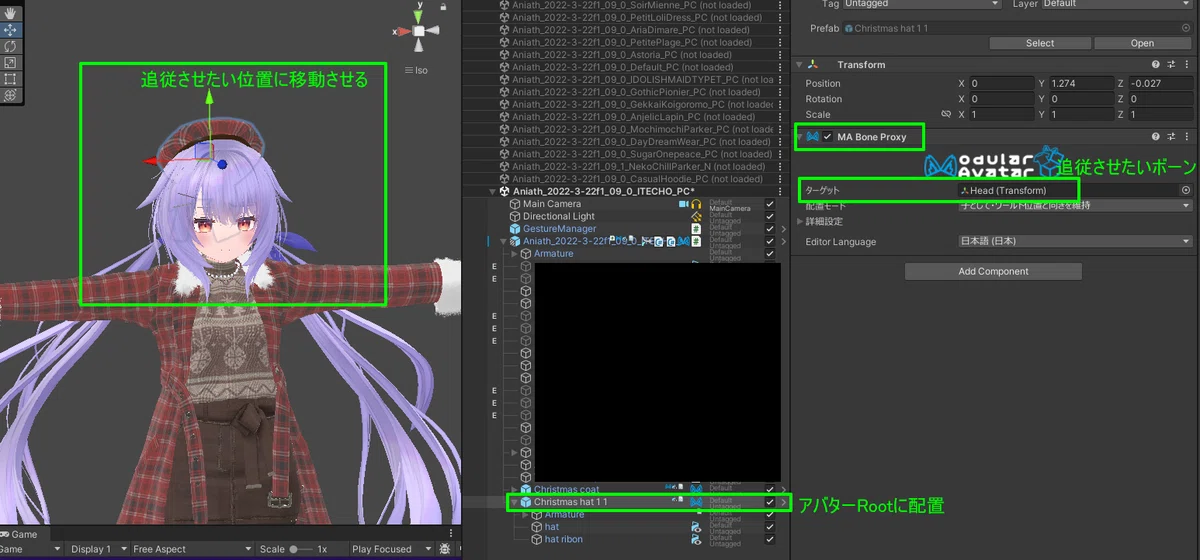The height and width of the screenshot is (560, 1200).
Task: Click Main Camera cube icon in Hierarchy
Action: click(515, 204)
